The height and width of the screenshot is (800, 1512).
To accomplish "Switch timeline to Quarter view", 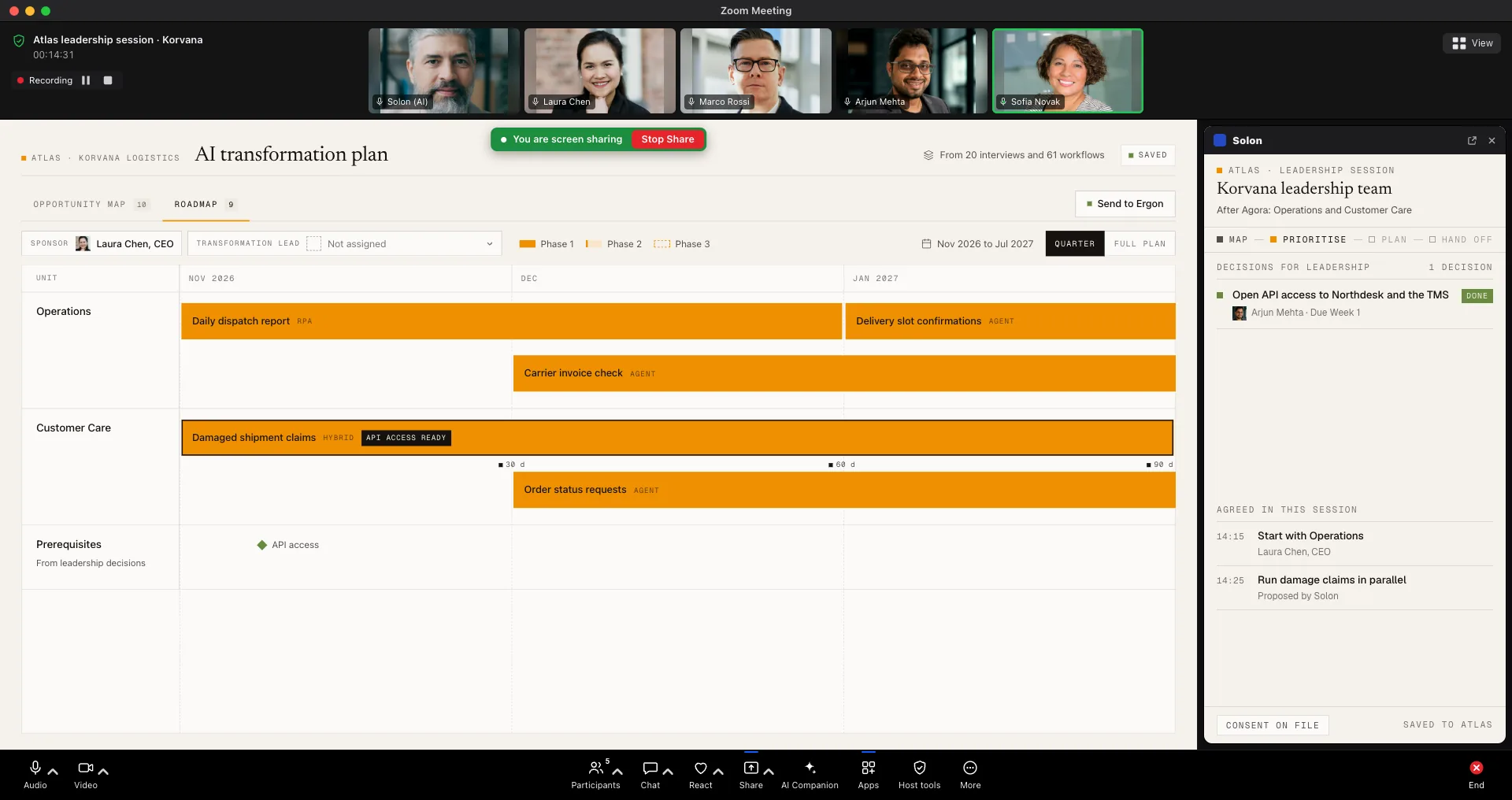I will [x=1075, y=243].
